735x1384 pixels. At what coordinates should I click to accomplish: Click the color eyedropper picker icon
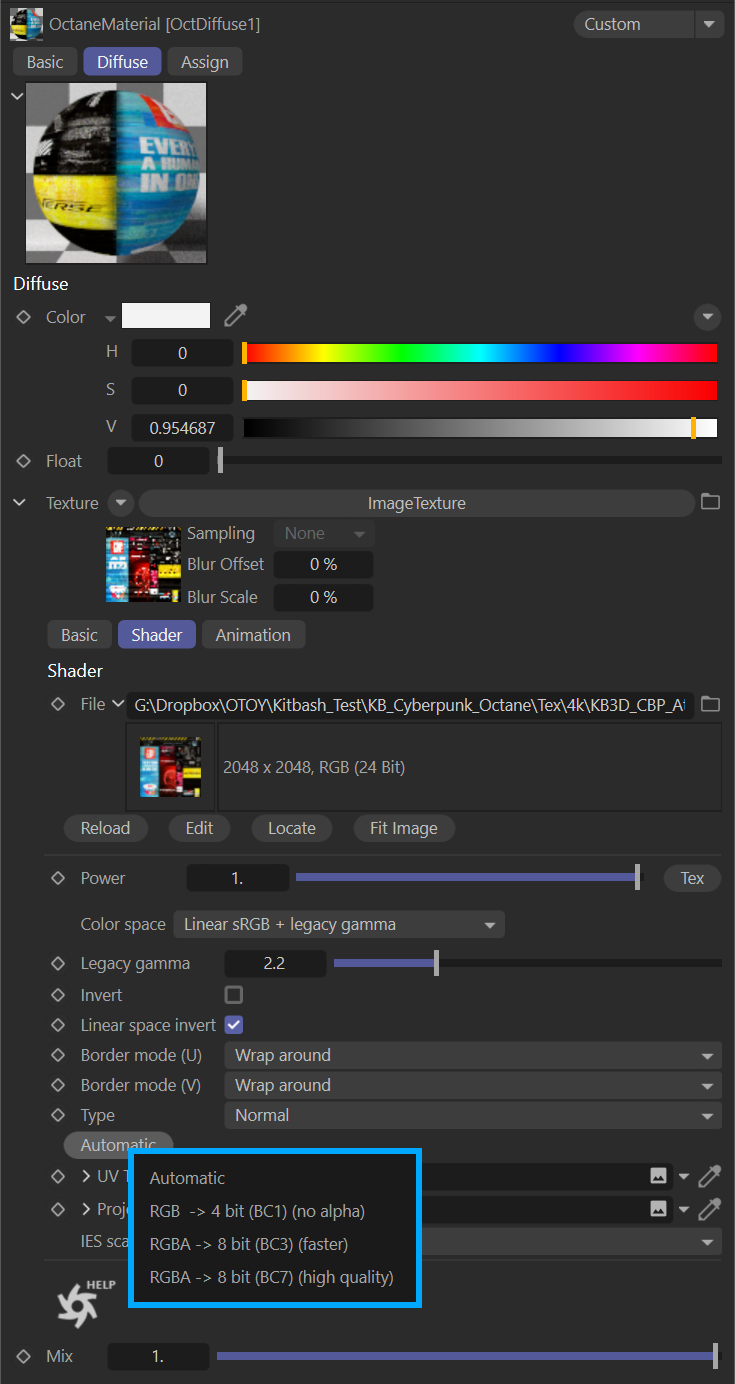[x=235, y=317]
